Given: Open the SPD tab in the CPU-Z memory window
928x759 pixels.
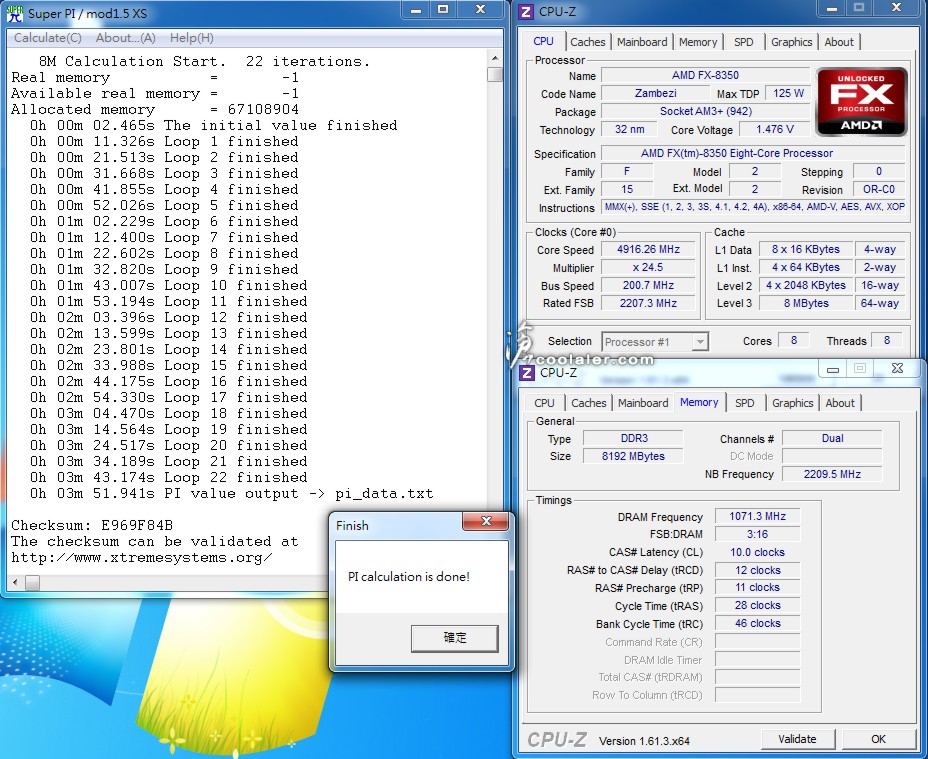Looking at the screenshot, I should coord(745,403).
